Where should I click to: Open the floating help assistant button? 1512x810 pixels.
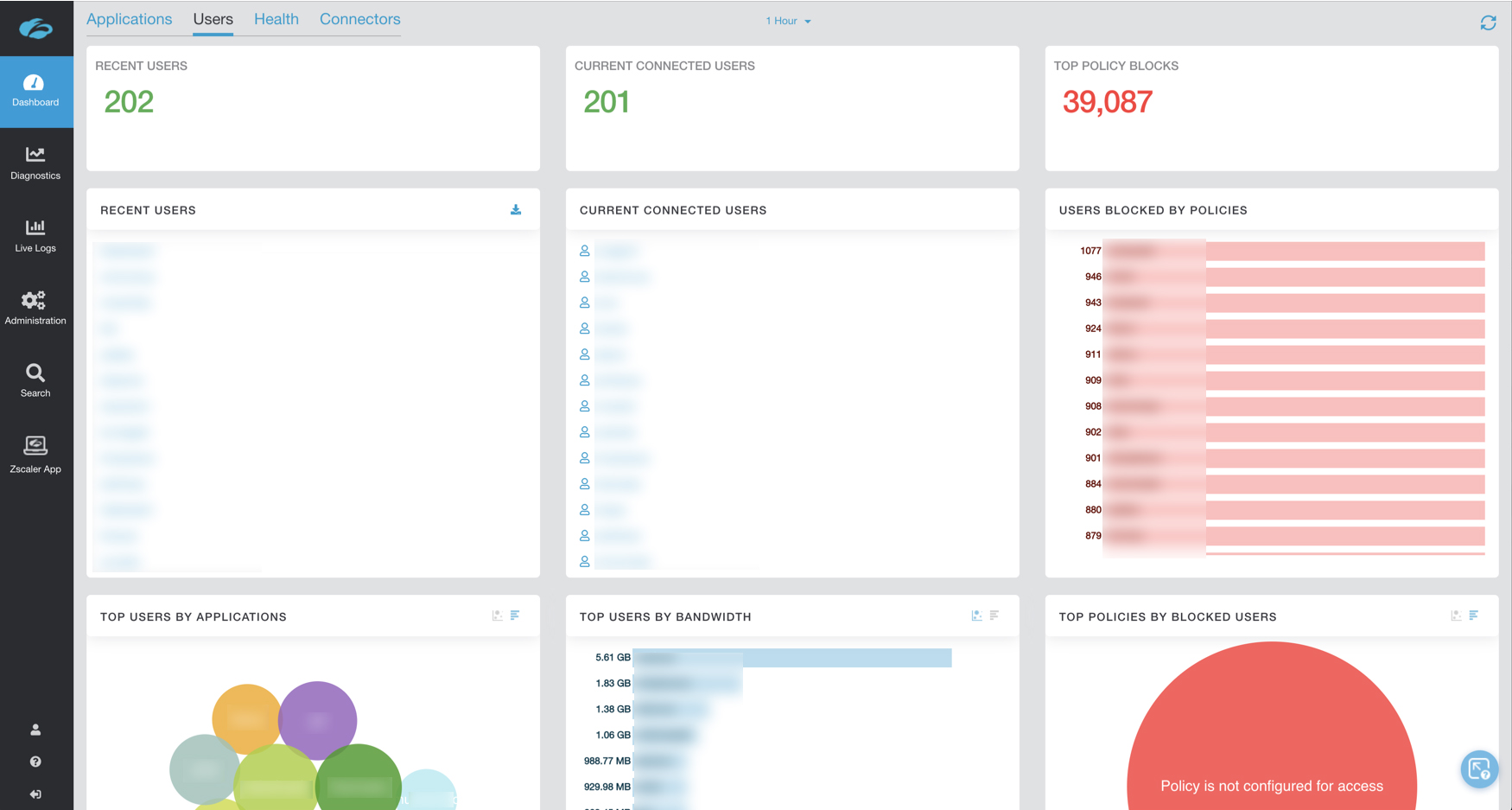(1479, 769)
